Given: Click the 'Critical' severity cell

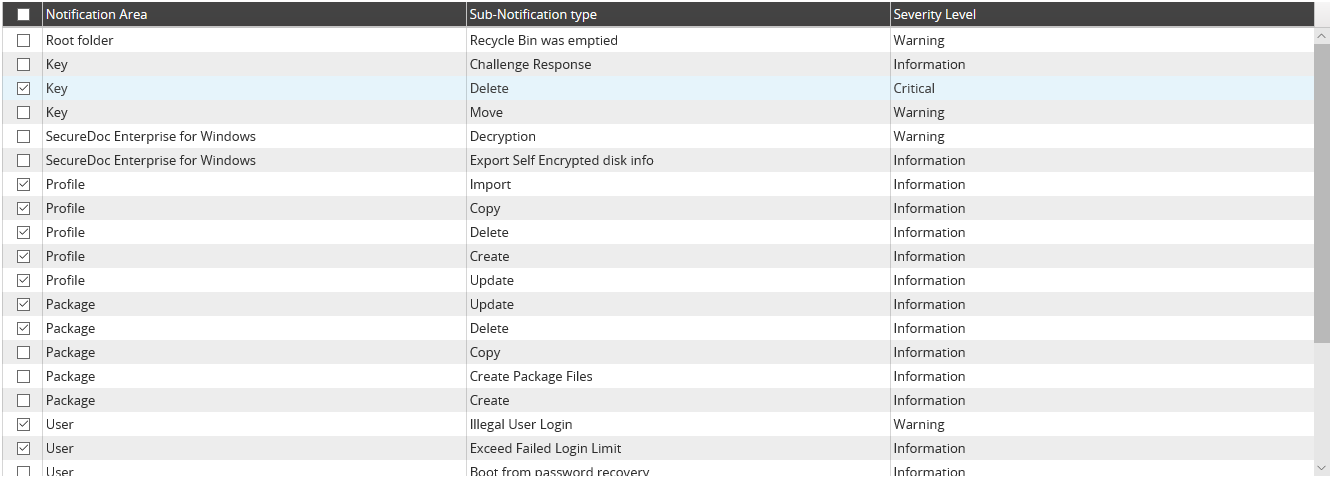Looking at the screenshot, I should click(1102, 89).
